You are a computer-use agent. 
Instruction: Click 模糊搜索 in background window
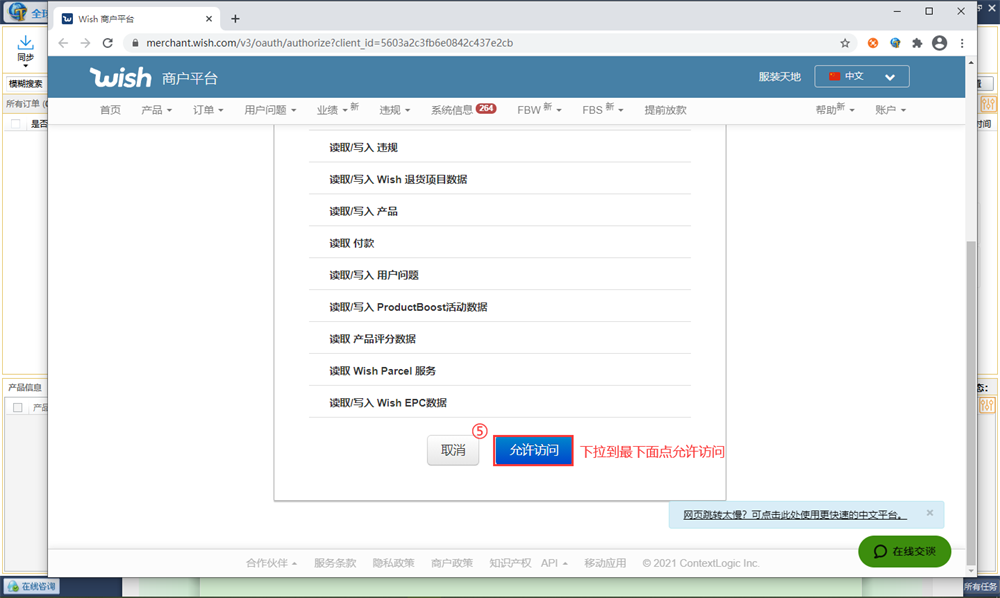click(26, 84)
